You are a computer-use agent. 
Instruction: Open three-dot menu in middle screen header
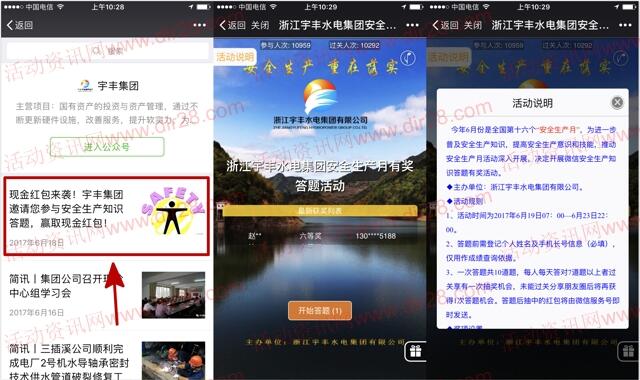(412, 25)
